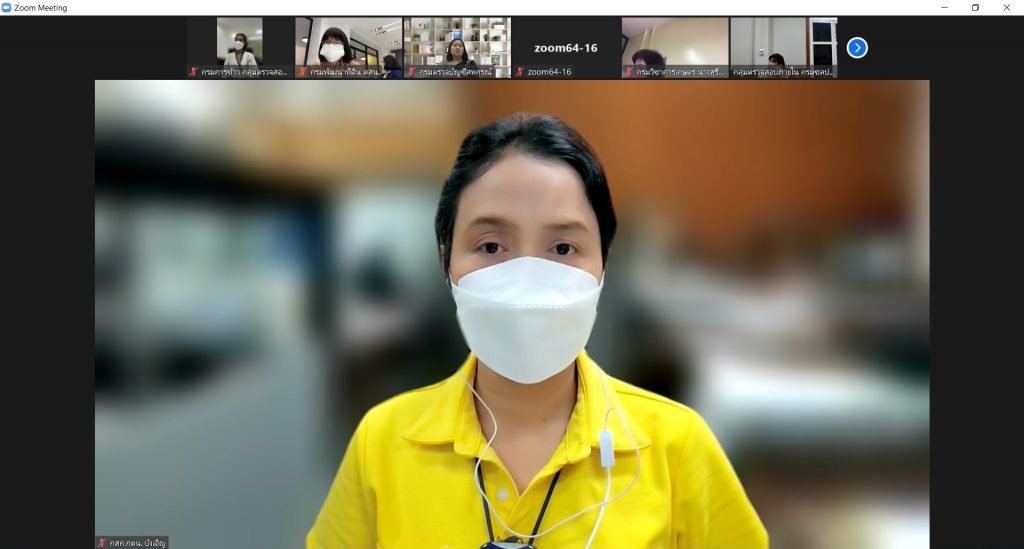Close the Zoom Meeting window
This screenshot has height=549, width=1024.
pos(1007,8)
